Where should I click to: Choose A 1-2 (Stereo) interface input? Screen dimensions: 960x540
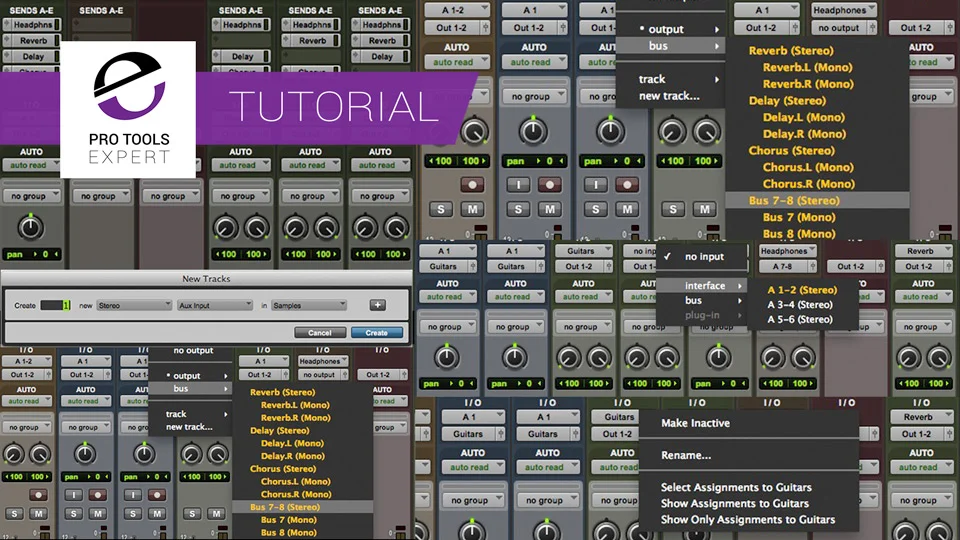(801, 290)
